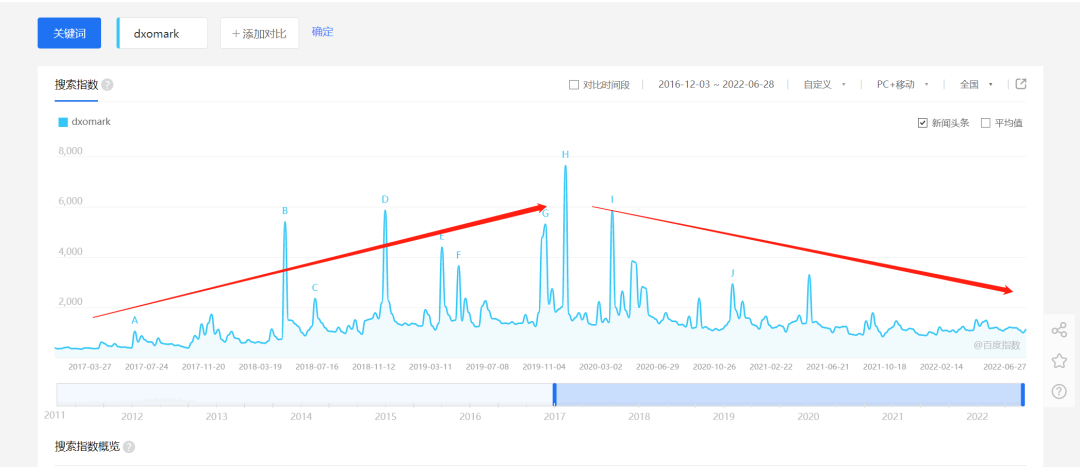This screenshot has height=467, width=1080.
Task: Click news marker A on chart
Action: [x=135, y=320]
